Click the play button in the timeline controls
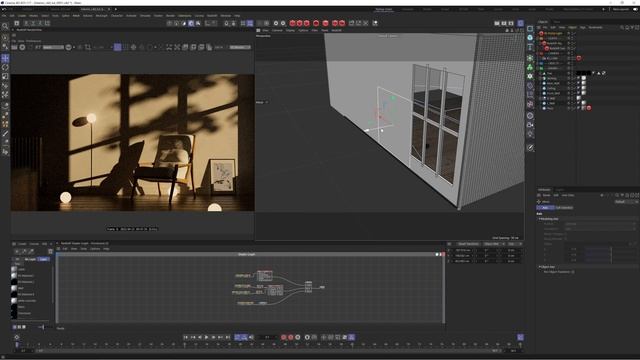640x360 pixels. 207,337
